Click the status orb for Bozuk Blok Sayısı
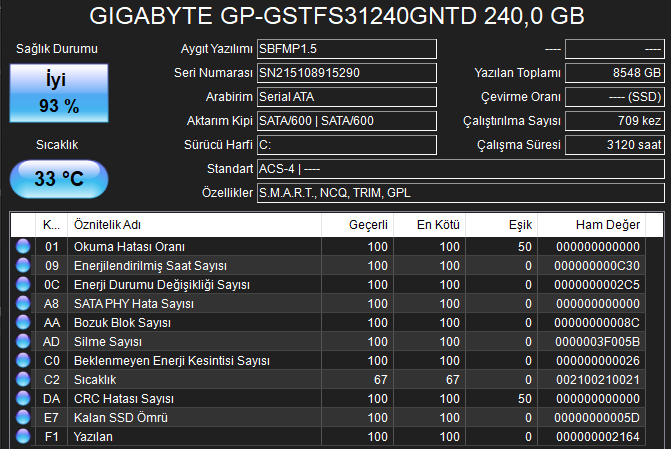 [23, 322]
